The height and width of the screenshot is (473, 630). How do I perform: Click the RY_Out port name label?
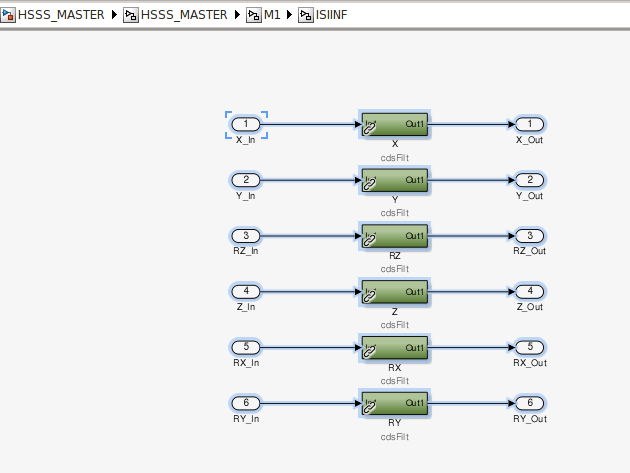(530, 419)
